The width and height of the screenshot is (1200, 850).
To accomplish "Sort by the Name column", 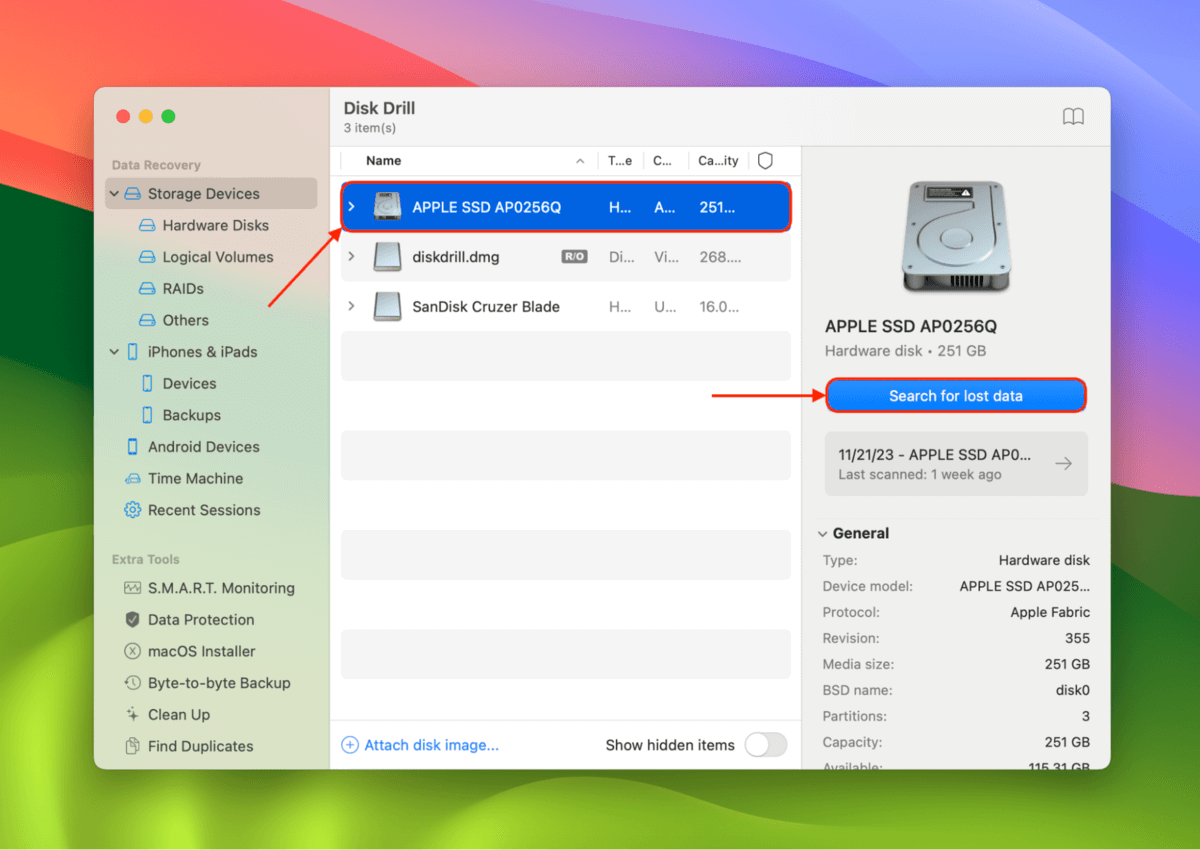I will pos(384,161).
